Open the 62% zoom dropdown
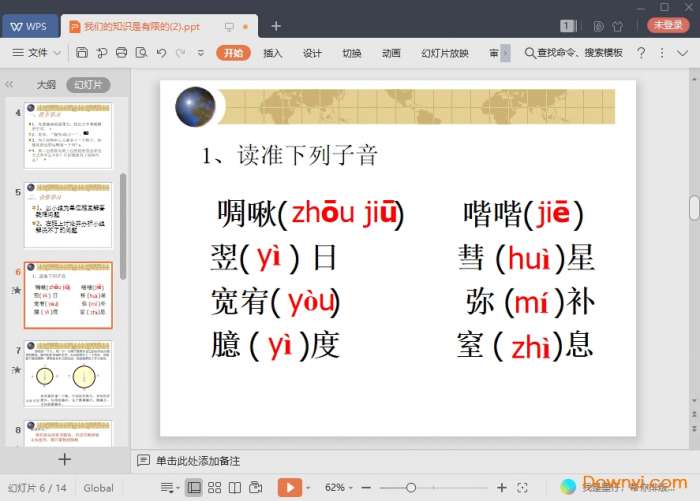 tap(339, 487)
